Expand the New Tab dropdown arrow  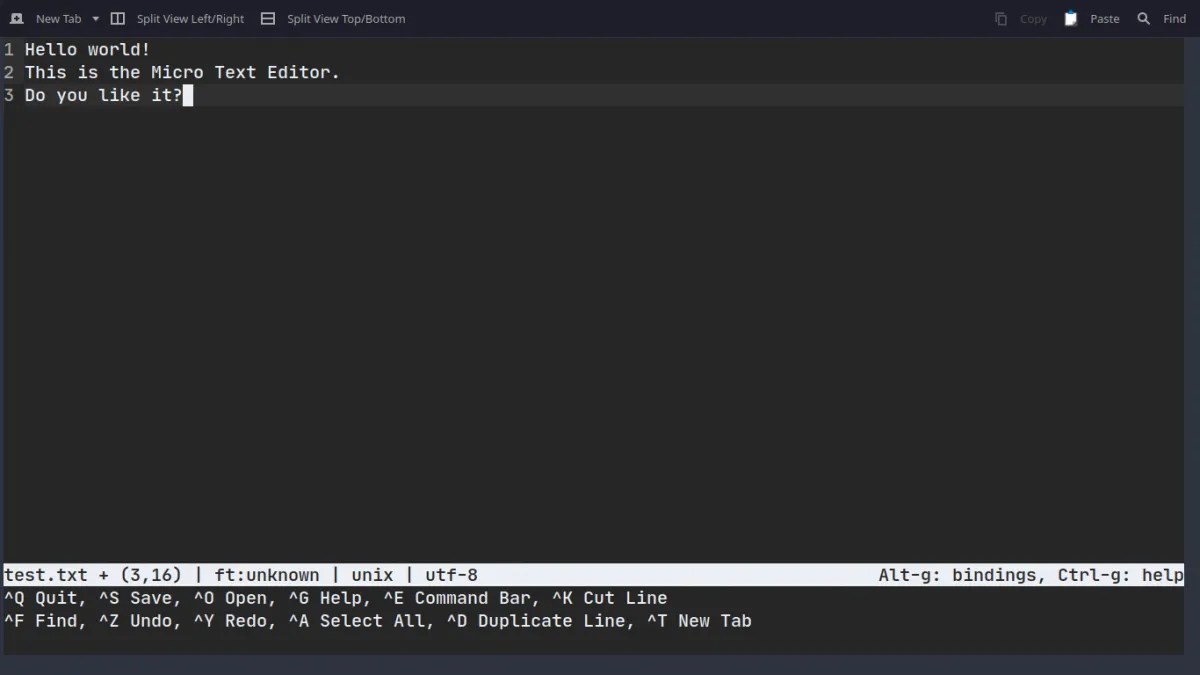click(x=94, y=18)
